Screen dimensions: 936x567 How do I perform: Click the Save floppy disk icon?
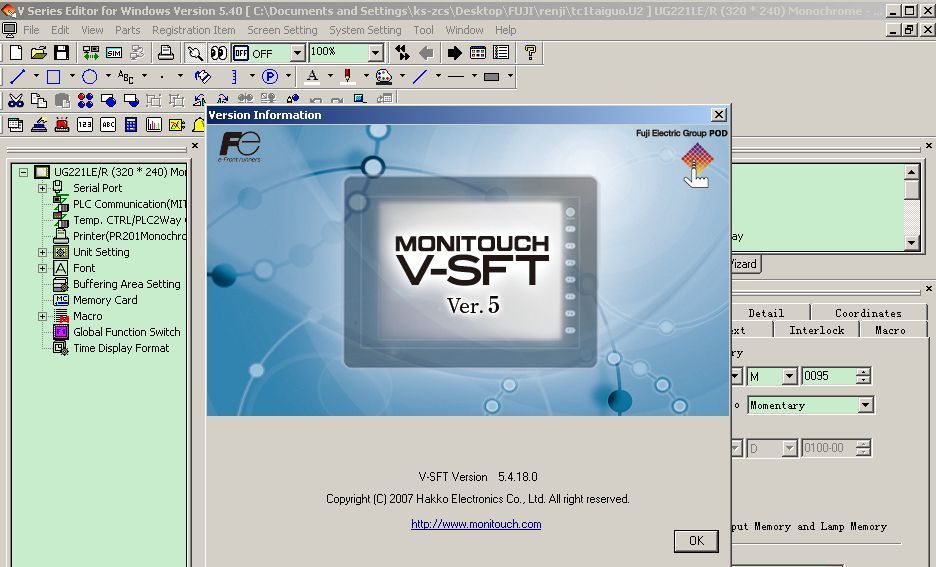point(61,53)
